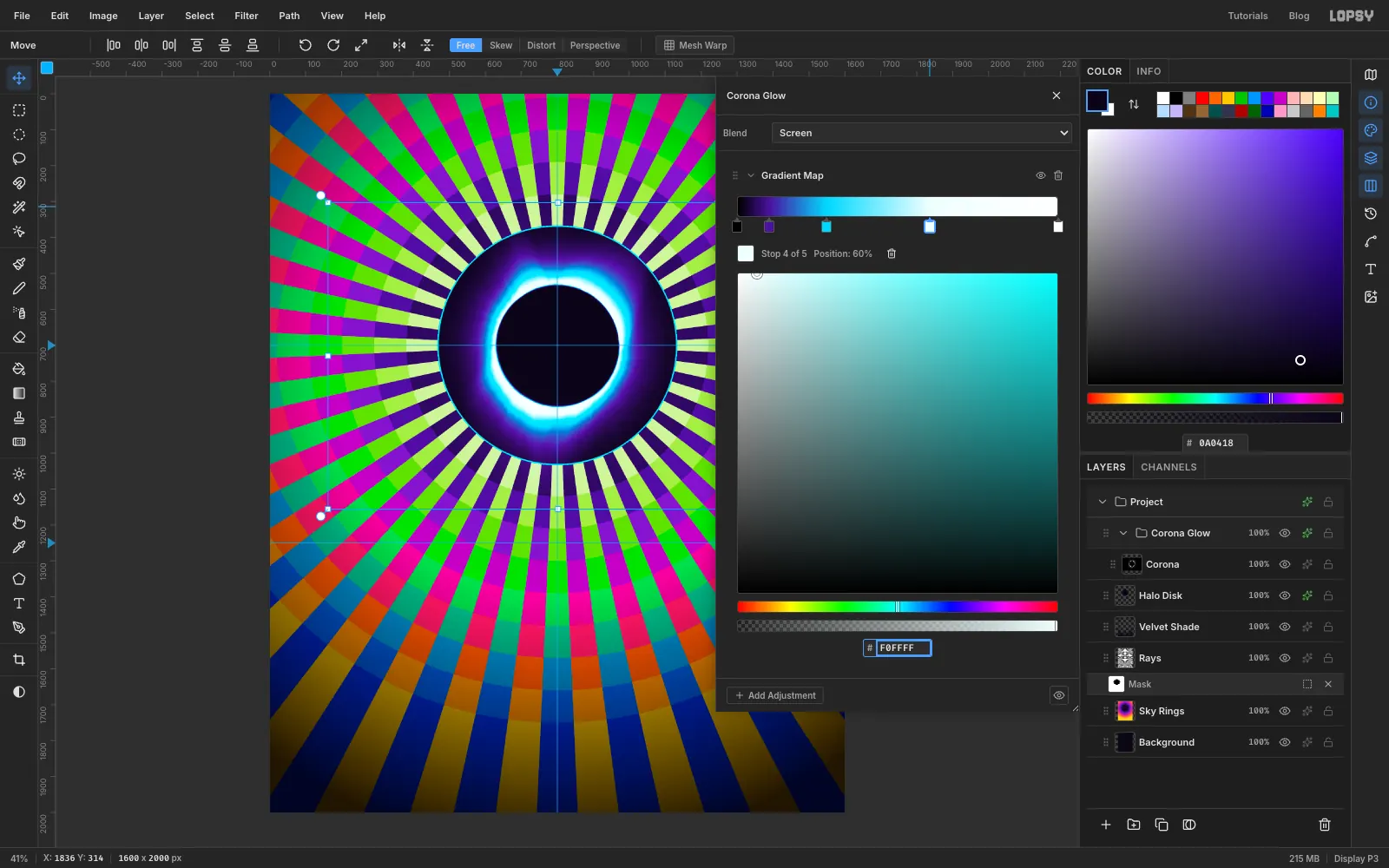
Task: Select the clone stamp tool
Action: (19, 418)
